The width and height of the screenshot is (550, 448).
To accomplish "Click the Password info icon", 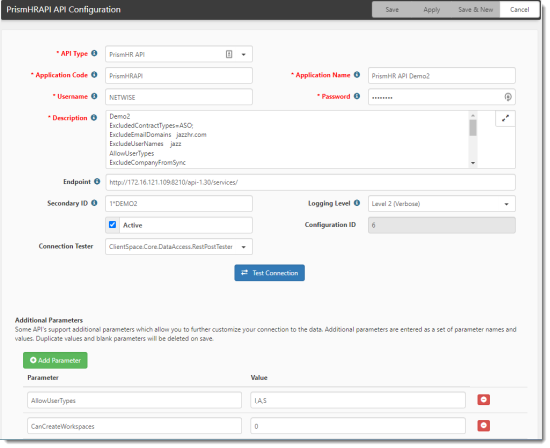I will pos(357,96).
